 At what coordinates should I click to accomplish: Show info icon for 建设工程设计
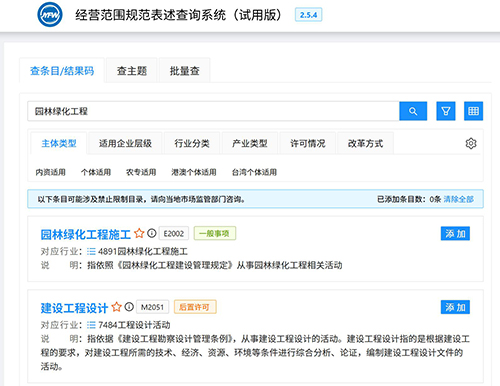pyautogui.click(x=129, y=307)
